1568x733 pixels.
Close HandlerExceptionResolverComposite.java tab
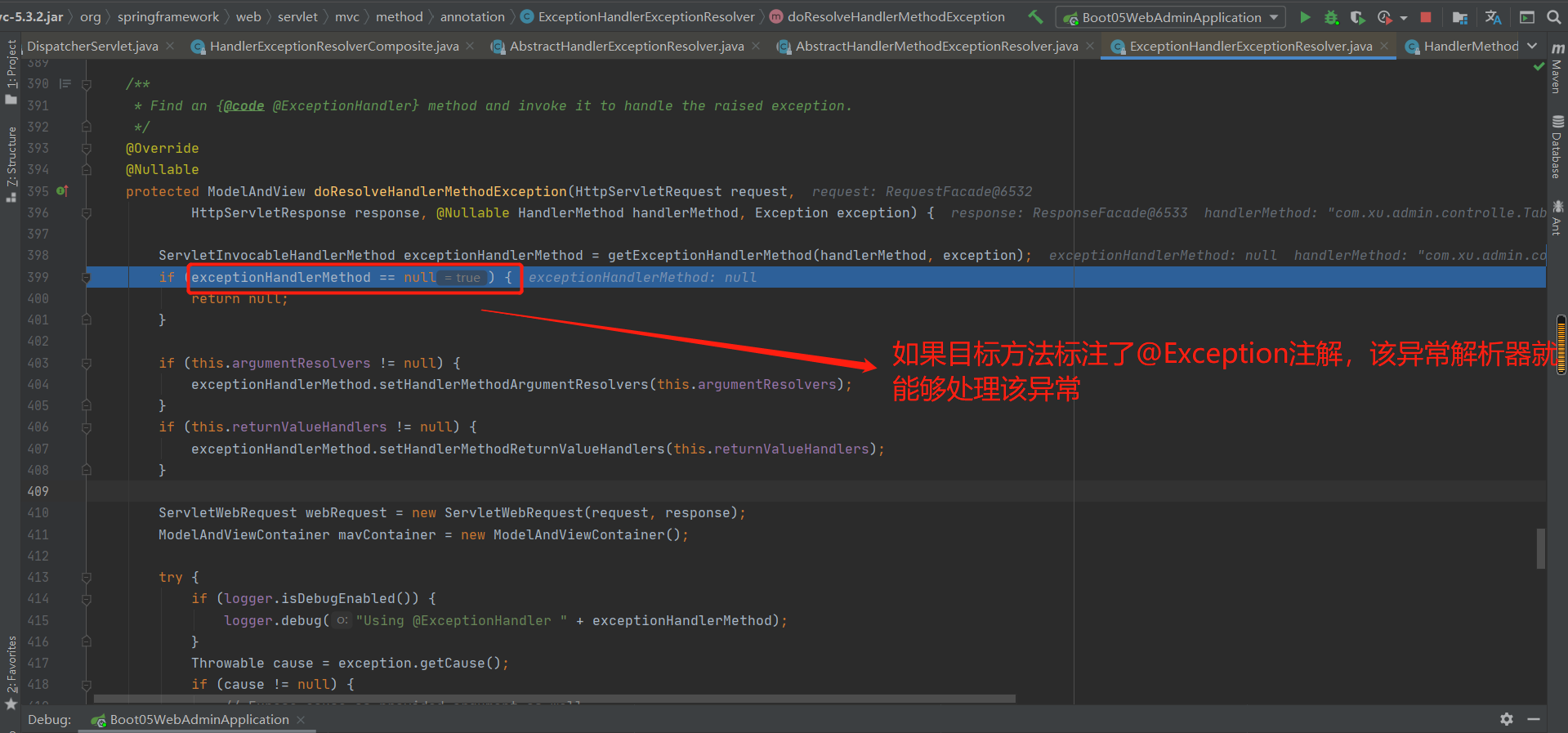pos(470,46)
